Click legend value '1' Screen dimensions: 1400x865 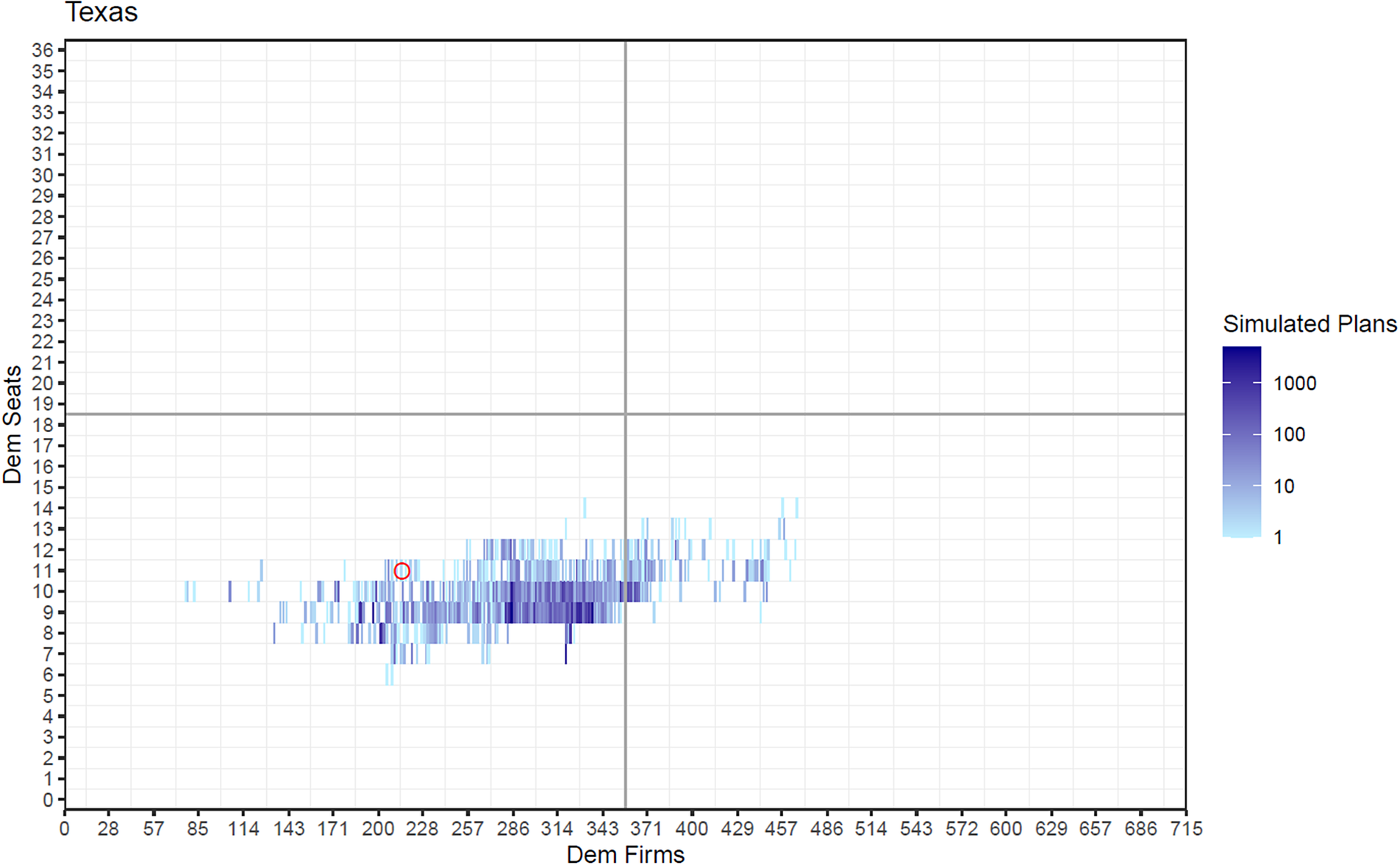pos(1278,537)
